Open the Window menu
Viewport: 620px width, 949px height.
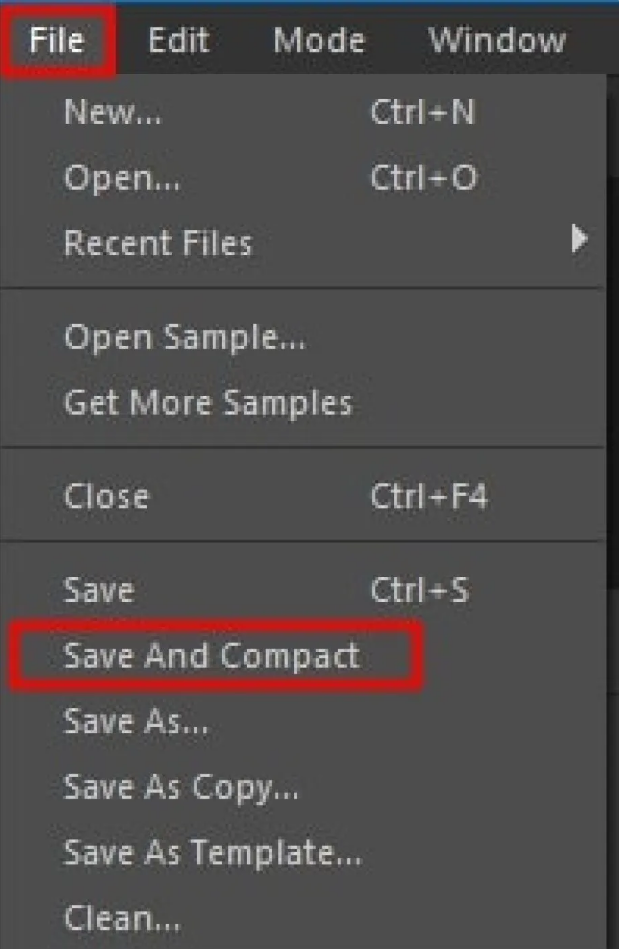(x=496, y=41)
